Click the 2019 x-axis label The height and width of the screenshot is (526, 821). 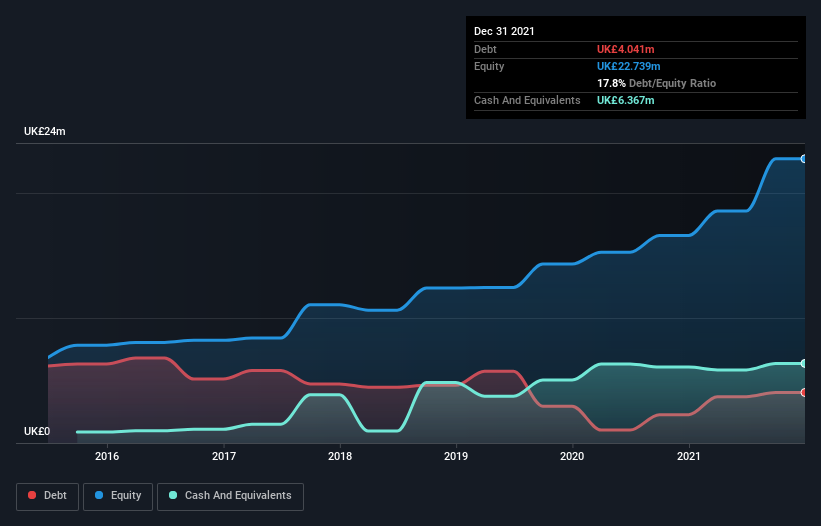click(456, 456)
